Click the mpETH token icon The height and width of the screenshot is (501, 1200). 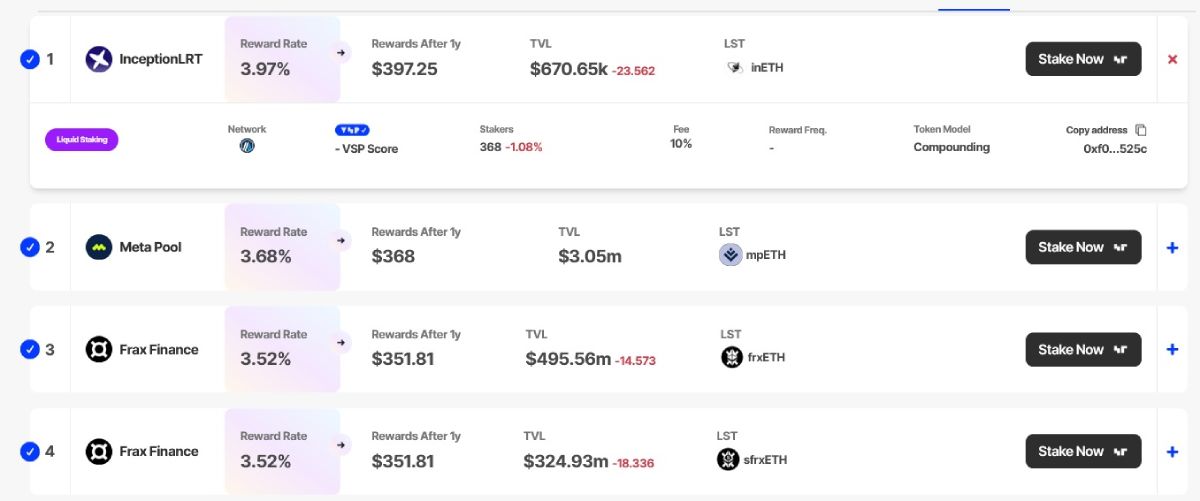click(731, 255)
